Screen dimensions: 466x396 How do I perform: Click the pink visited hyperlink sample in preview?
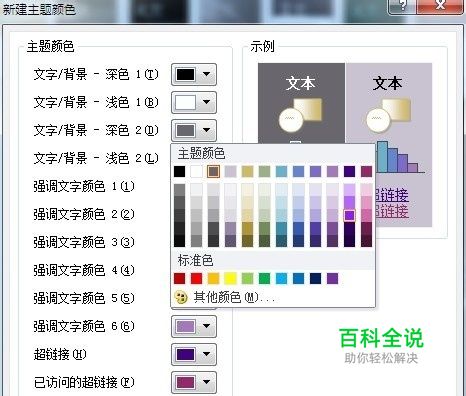[x=392, y=211]
